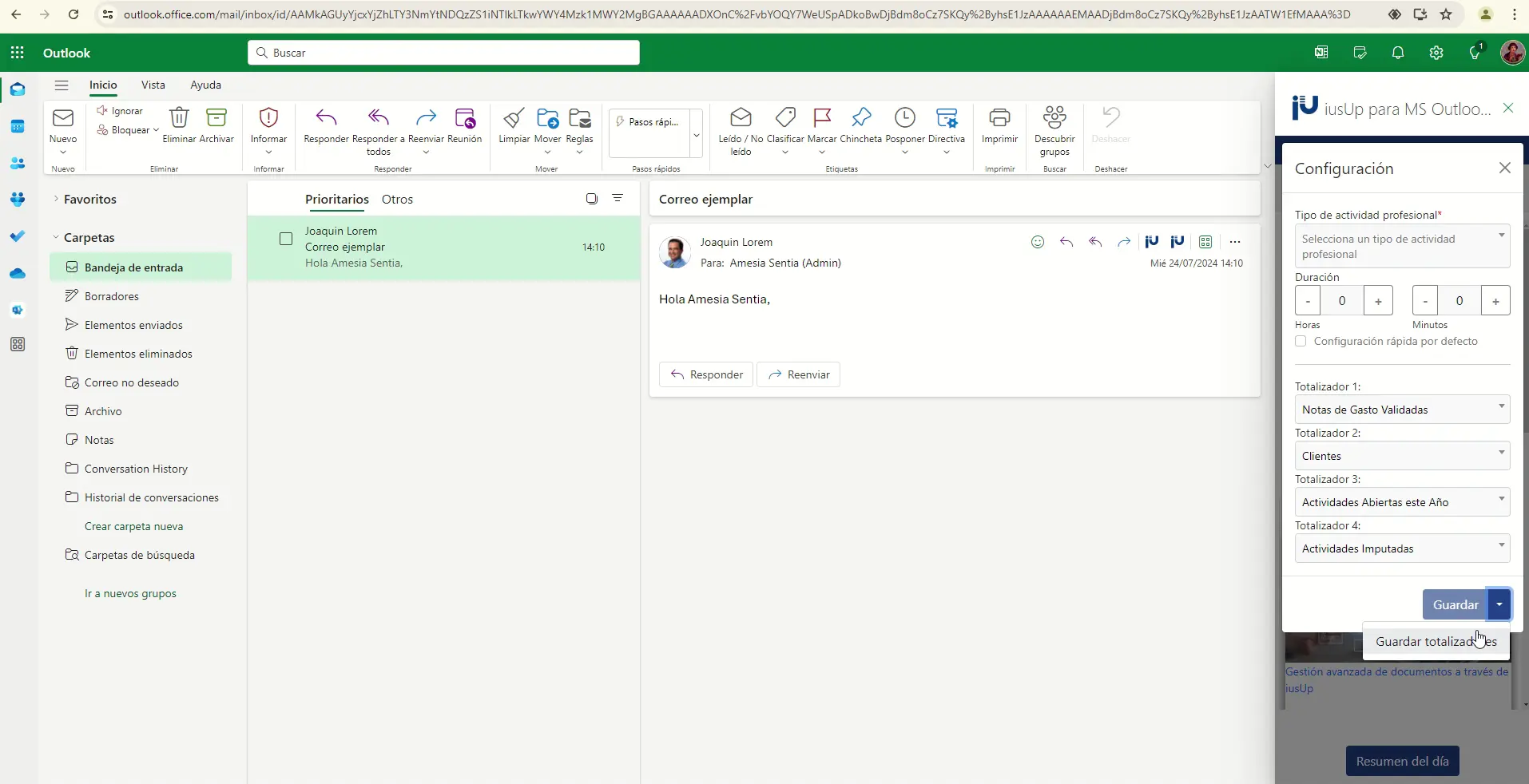This screenshot has width=1529, height=784.
Task: Increase Horas with the plus button
Action: pos(1378,301)
